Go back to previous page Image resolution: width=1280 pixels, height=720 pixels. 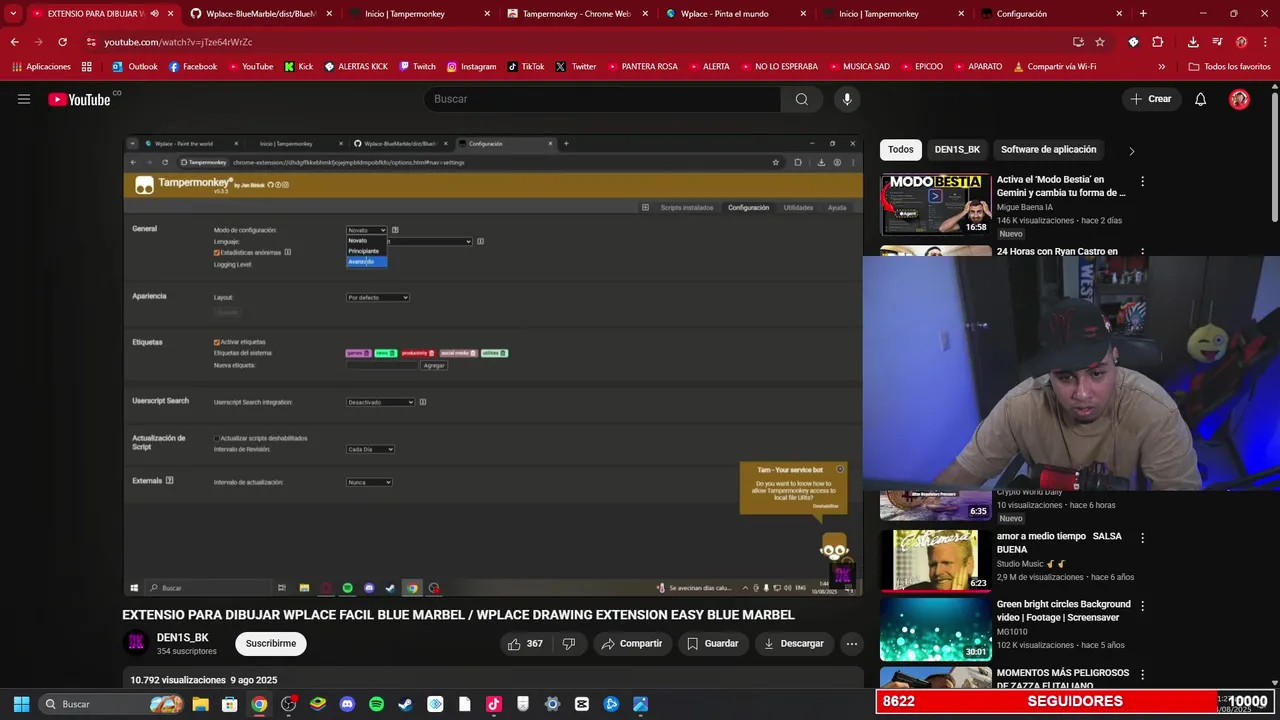[14, 42]
